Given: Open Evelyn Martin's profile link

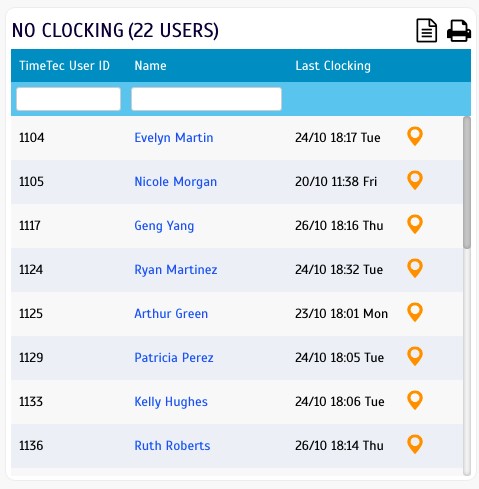Looking at the screenshot, I should click(x=174, y=138).
